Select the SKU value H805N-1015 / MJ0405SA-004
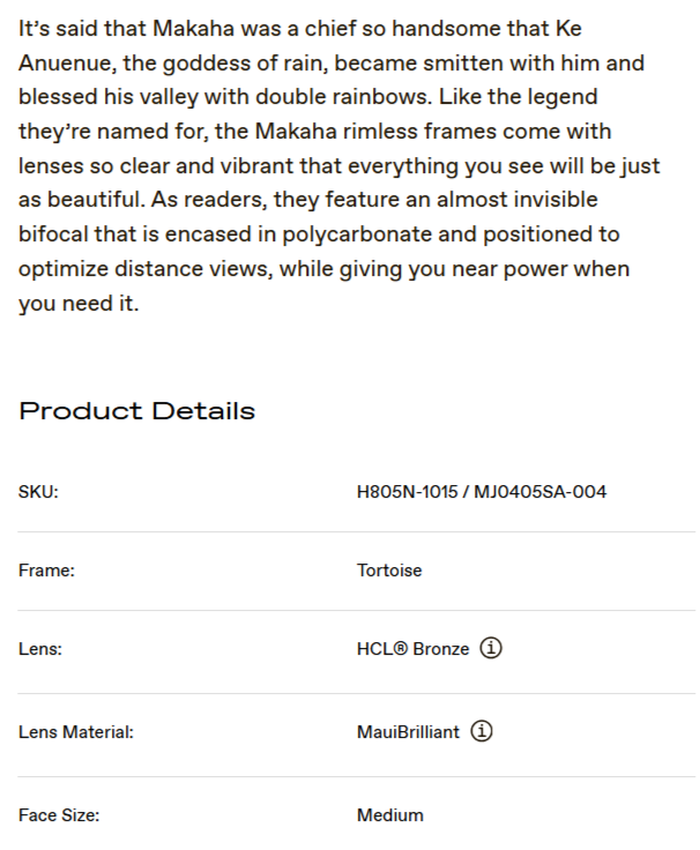This screenshot has width=700, height=850. click(x=481, y=492)
